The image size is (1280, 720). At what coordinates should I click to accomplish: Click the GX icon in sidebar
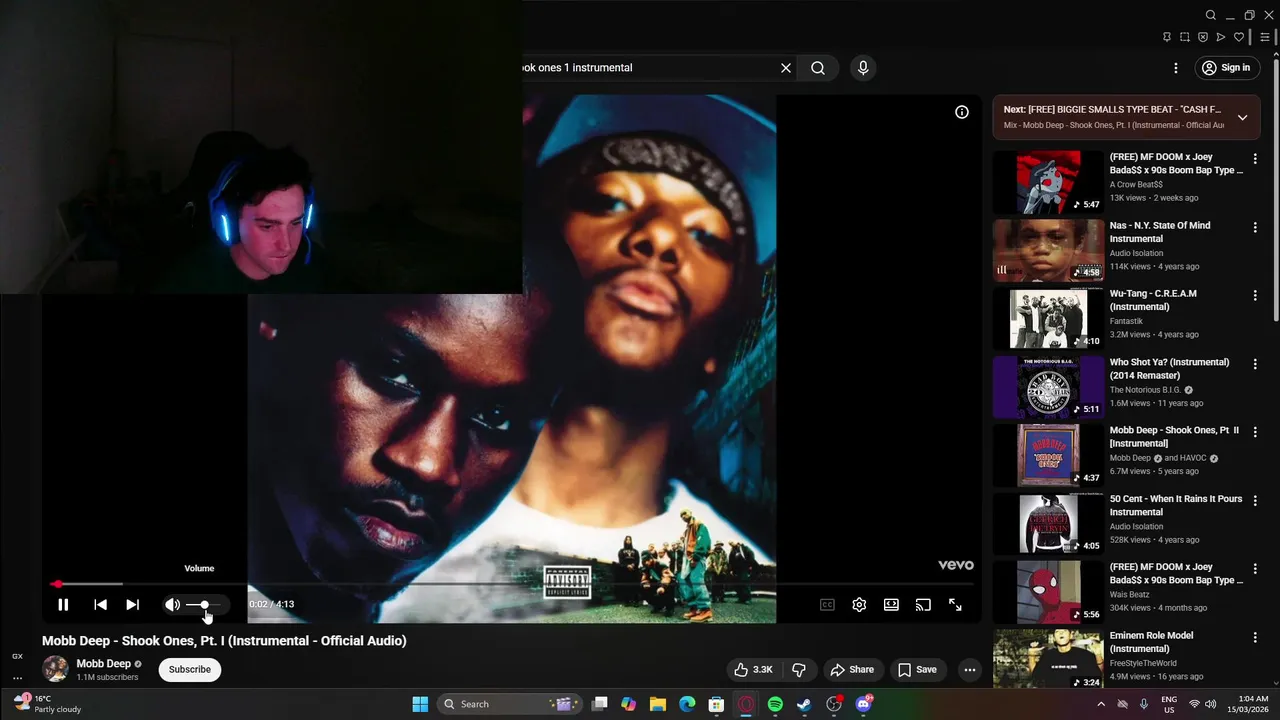[17, 656]
